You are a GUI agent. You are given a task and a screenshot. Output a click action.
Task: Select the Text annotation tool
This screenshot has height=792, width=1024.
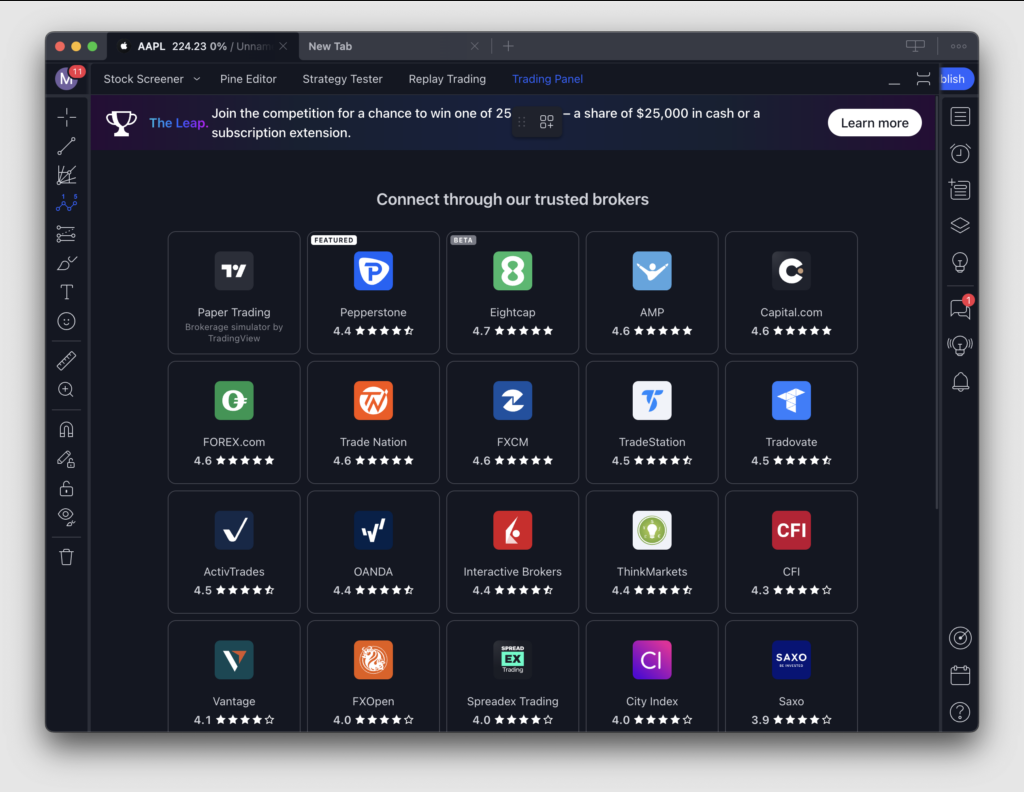pos(67,292)
